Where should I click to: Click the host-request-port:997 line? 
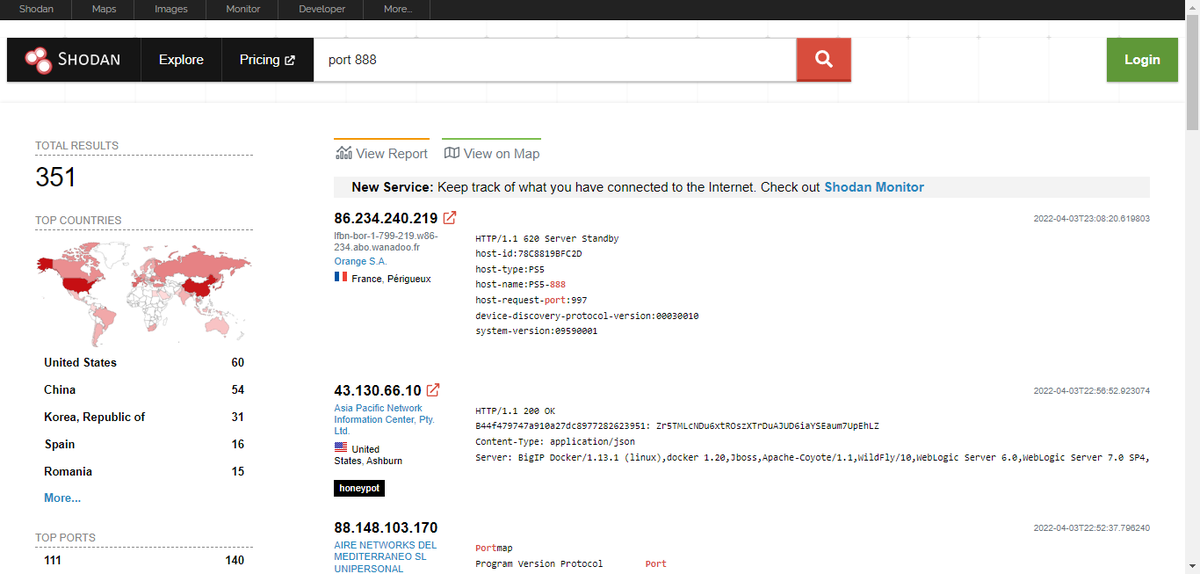coord(531,300)
